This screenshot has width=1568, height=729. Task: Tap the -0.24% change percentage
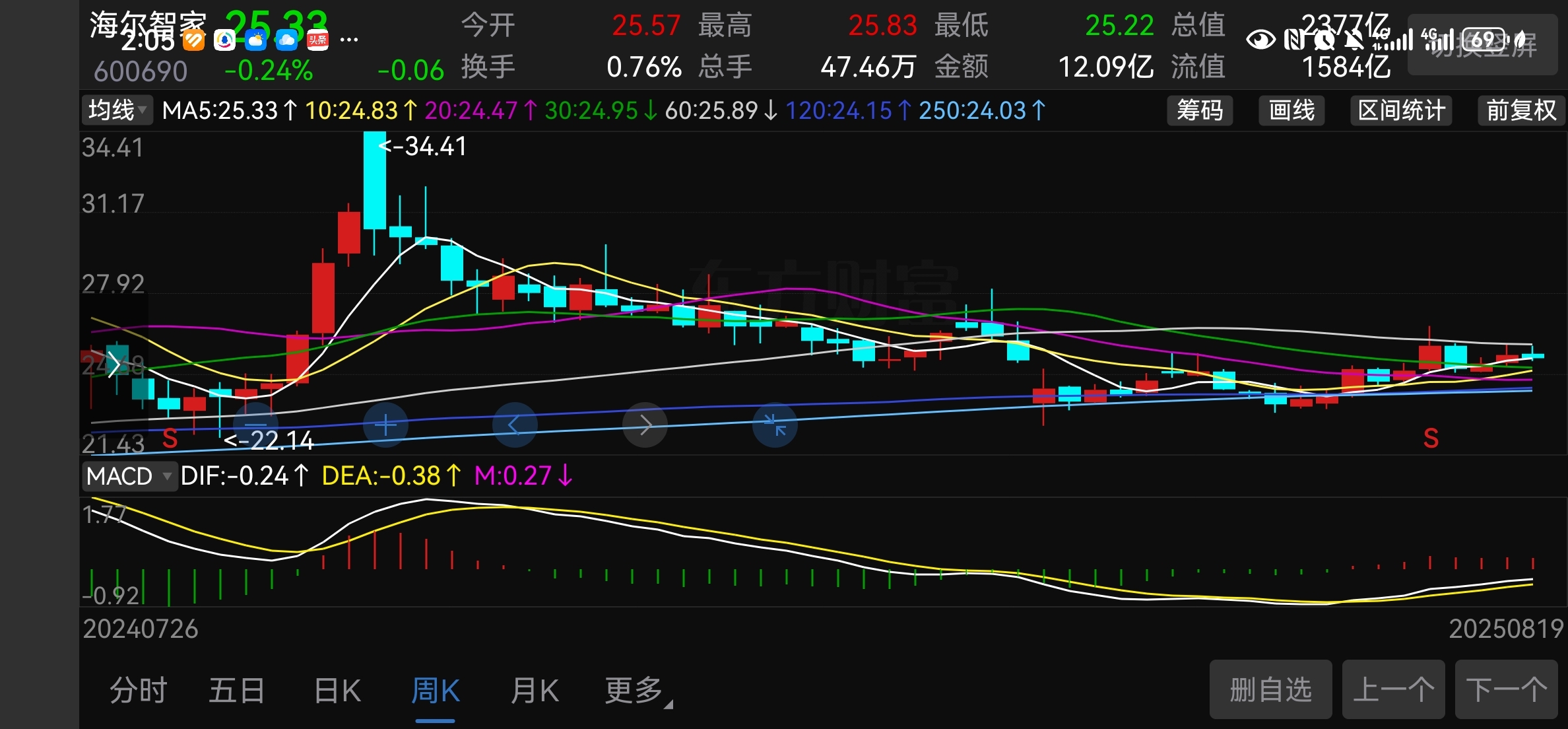[269, 70]
